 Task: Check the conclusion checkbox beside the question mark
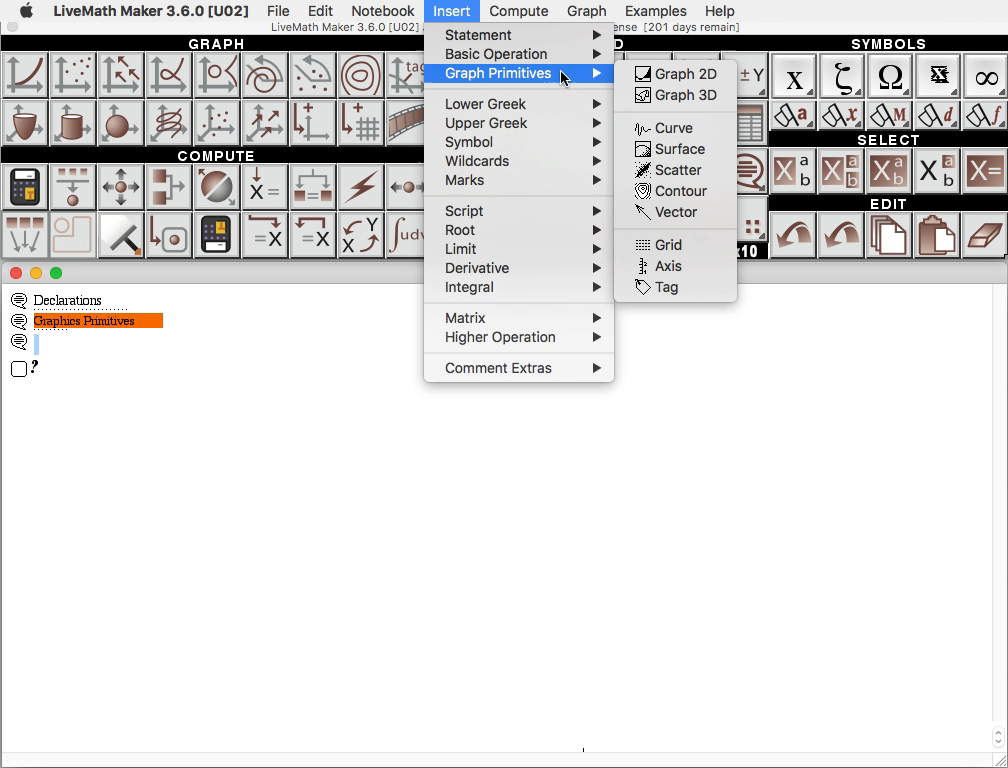point(17,369)
